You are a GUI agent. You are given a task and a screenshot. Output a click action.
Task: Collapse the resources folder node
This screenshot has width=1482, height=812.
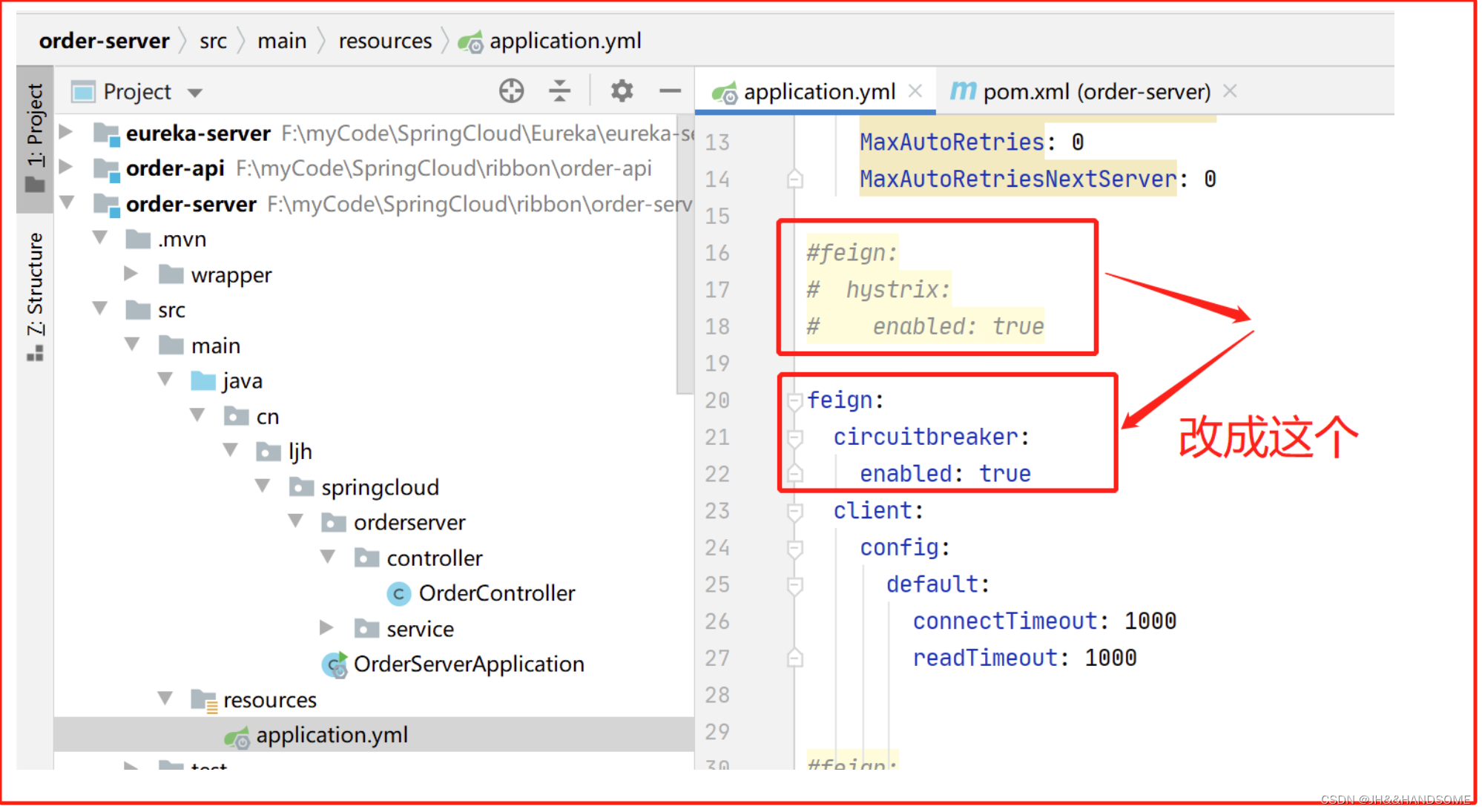(x=165, y=699)
